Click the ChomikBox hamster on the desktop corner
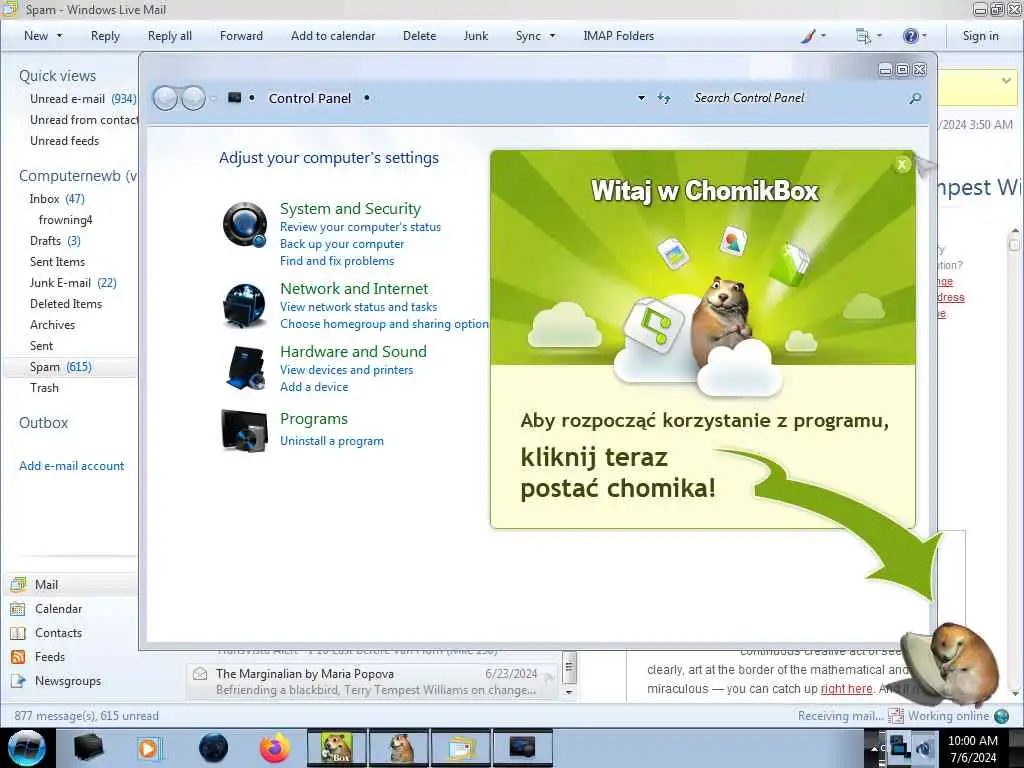Image resolution: width=1024 pixels, height=768 pixels. [953, 664]
